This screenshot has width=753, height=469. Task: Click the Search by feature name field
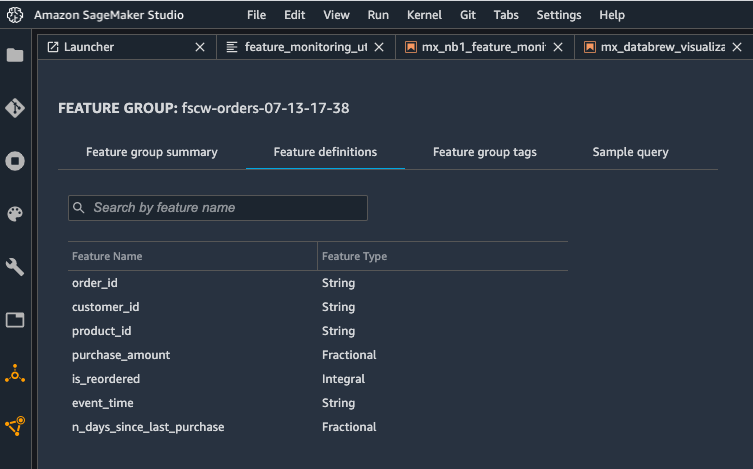(x=218, y=208)
